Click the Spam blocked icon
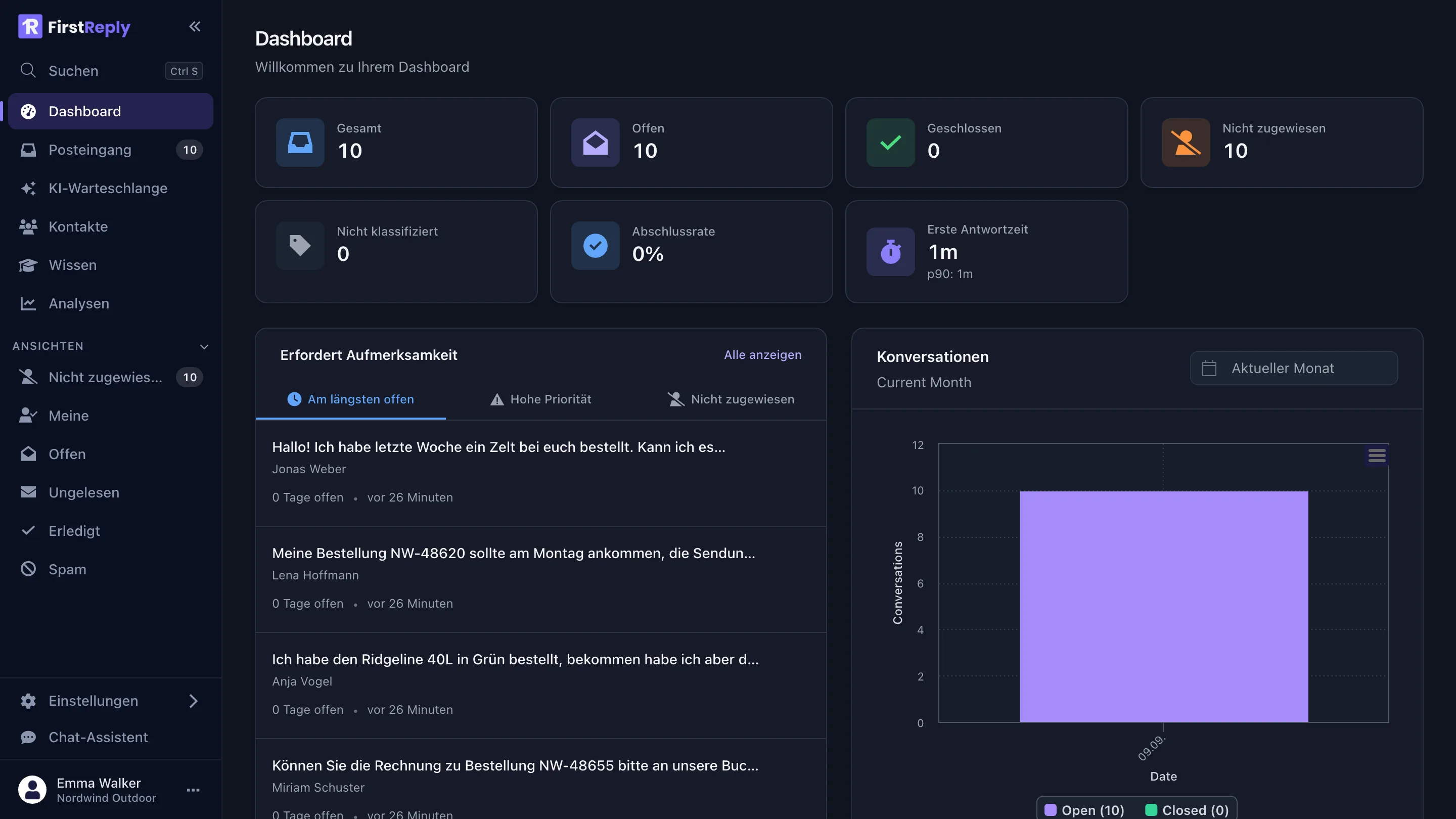This screenshot has height=819, width=1456. [x=28, y=569]
